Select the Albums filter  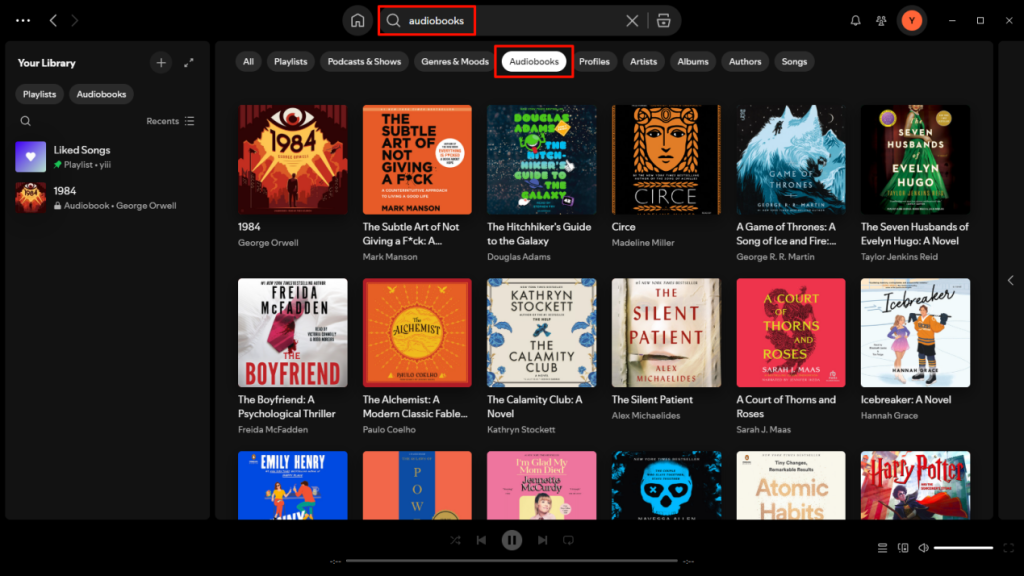pos(693,61)
